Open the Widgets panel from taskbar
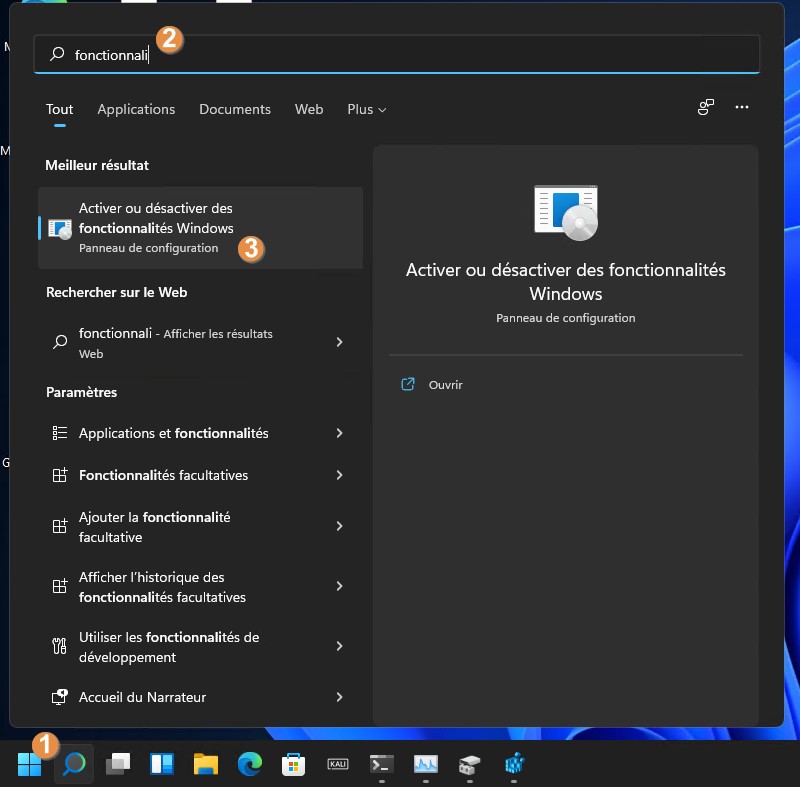Viewport: 800px width, 787px height. click(x=162, y=765)
